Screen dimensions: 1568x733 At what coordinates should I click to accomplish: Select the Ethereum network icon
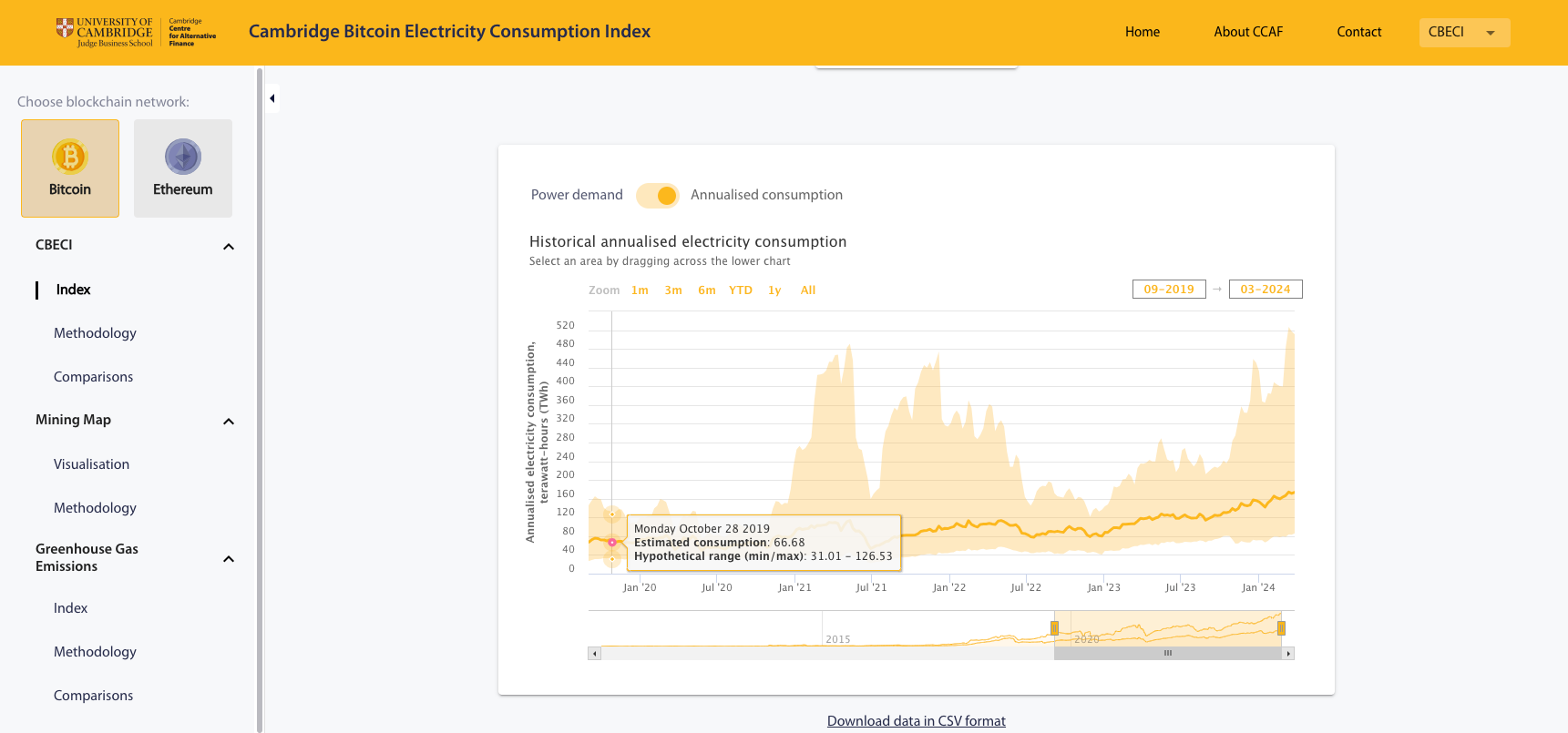183,168
